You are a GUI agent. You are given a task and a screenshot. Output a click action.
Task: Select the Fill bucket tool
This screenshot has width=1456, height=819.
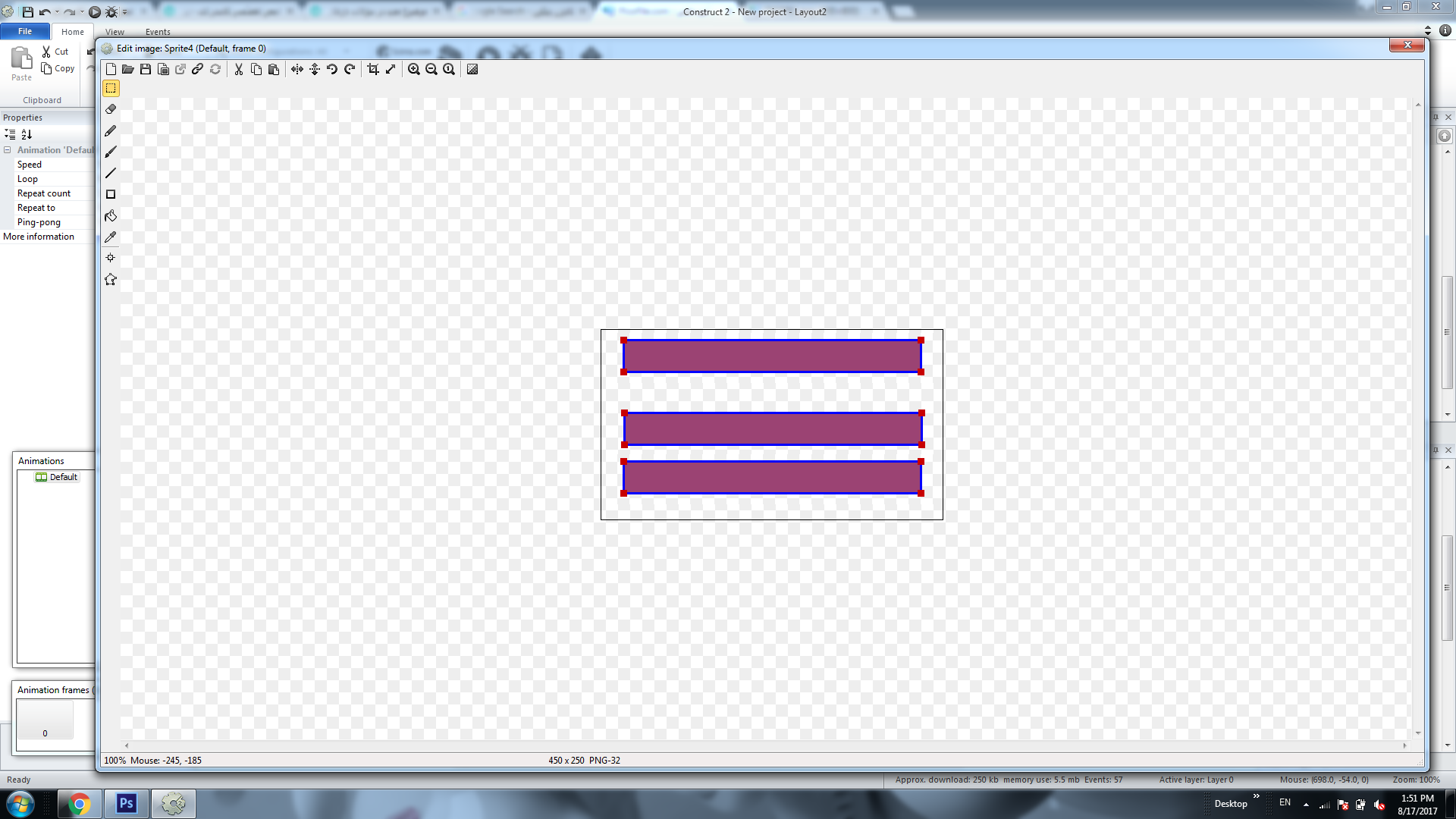pyautogui.click(x=111, y=215)
